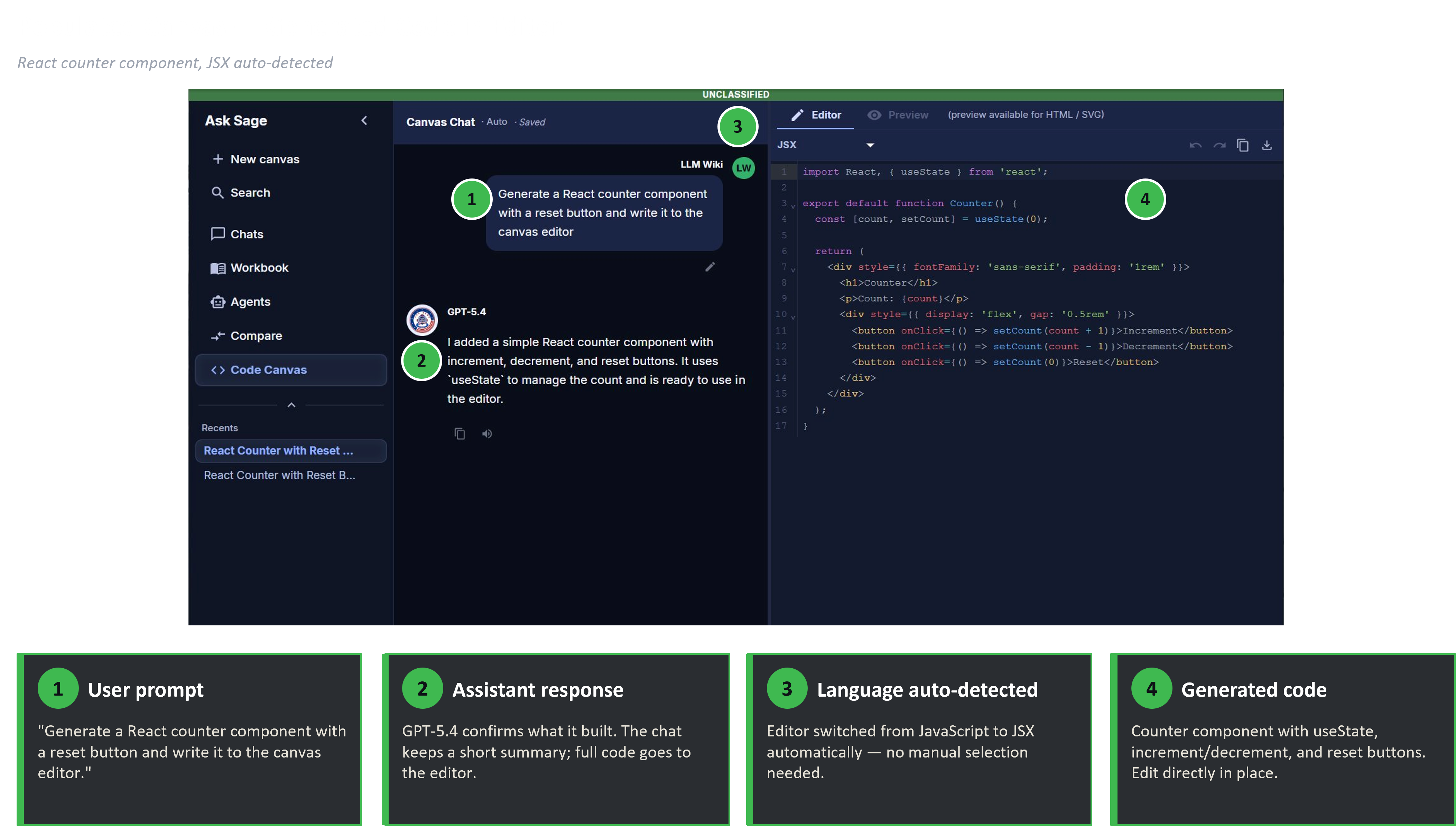Collapse the Ask Sage sidebar with the chevron

click(x=364, y=120)
